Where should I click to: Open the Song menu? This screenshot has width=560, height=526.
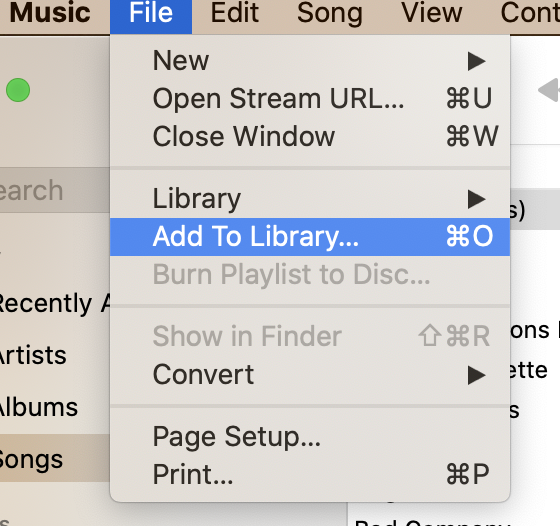330,14
